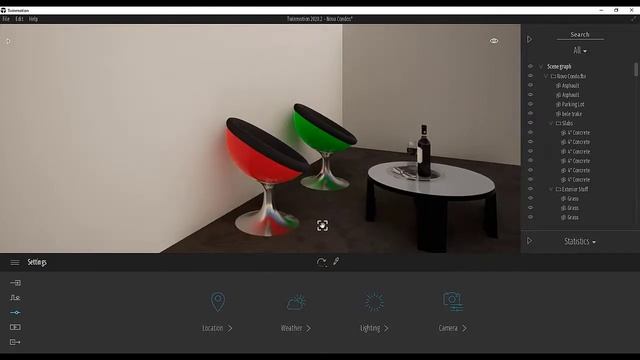Viewport: 640px width, 360px height.
Task: Open Camera settings
Action: pyautogui.click(x=452, y=328)
